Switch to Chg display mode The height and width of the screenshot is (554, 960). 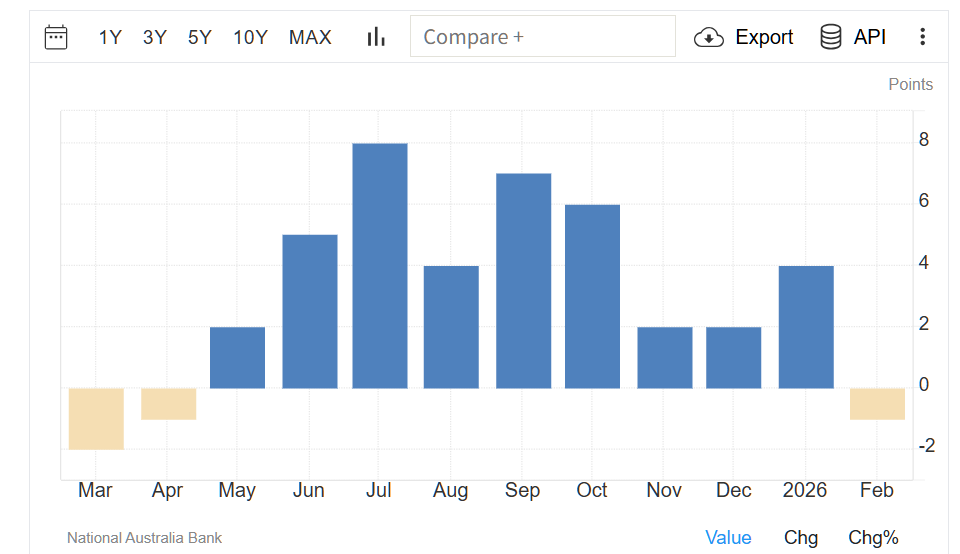tap(800, 538)
